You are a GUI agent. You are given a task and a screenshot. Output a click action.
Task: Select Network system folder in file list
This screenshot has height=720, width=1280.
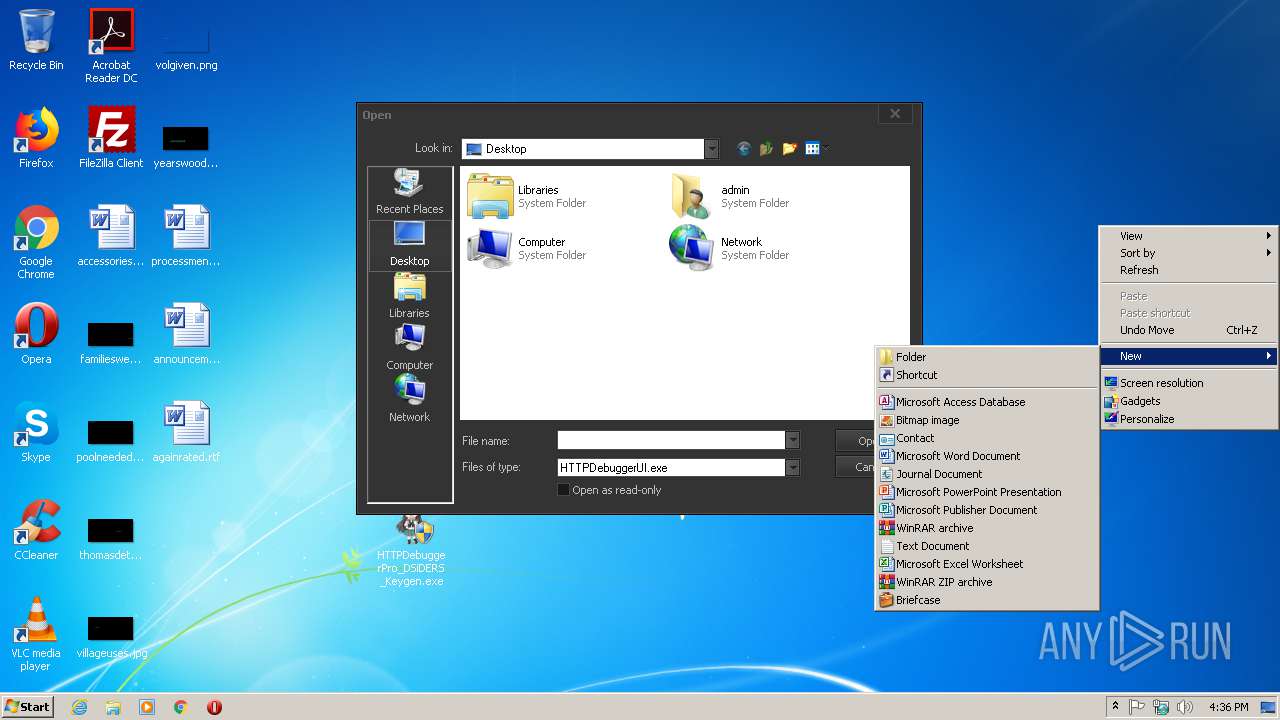coord(731,248)
